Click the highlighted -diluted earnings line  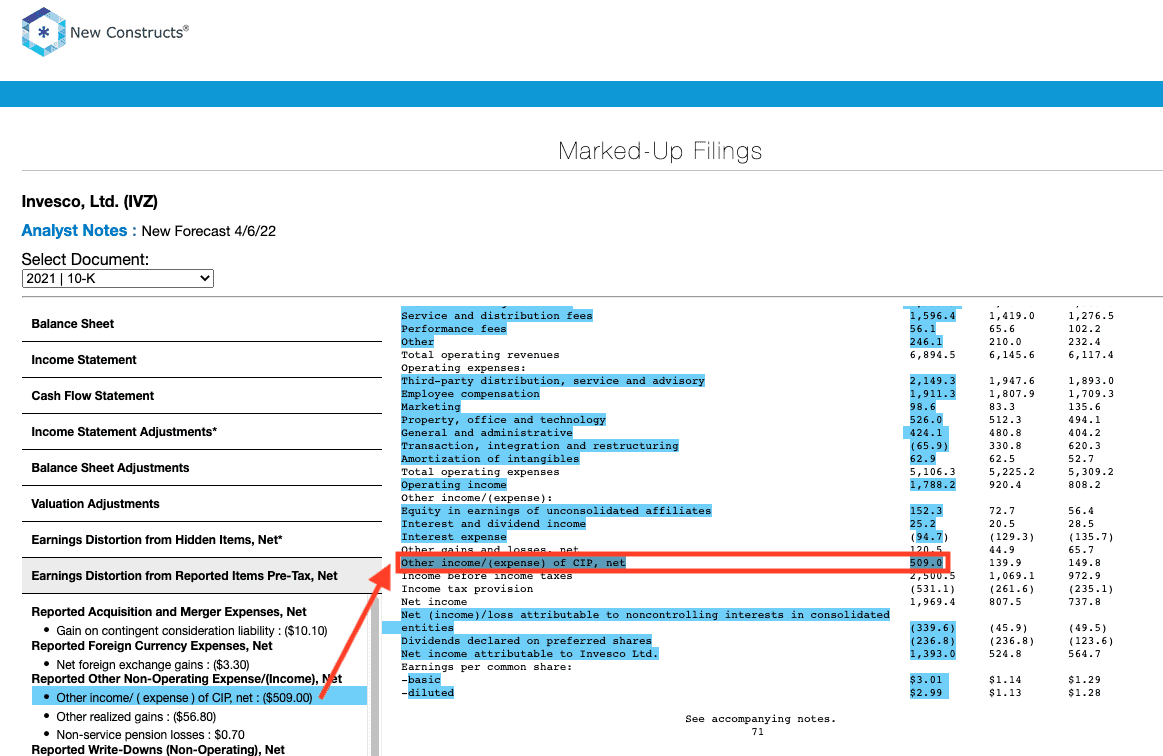428,692
